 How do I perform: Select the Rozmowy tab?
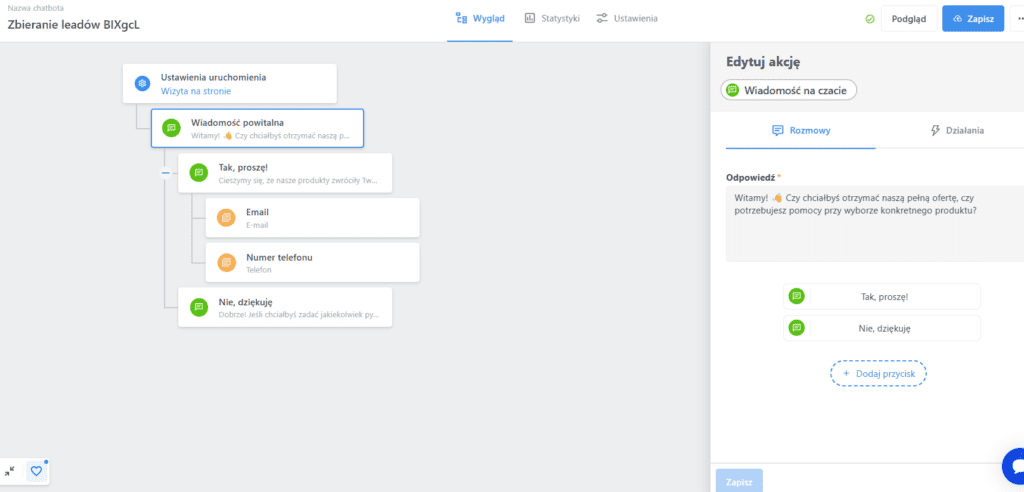(801, 130)
